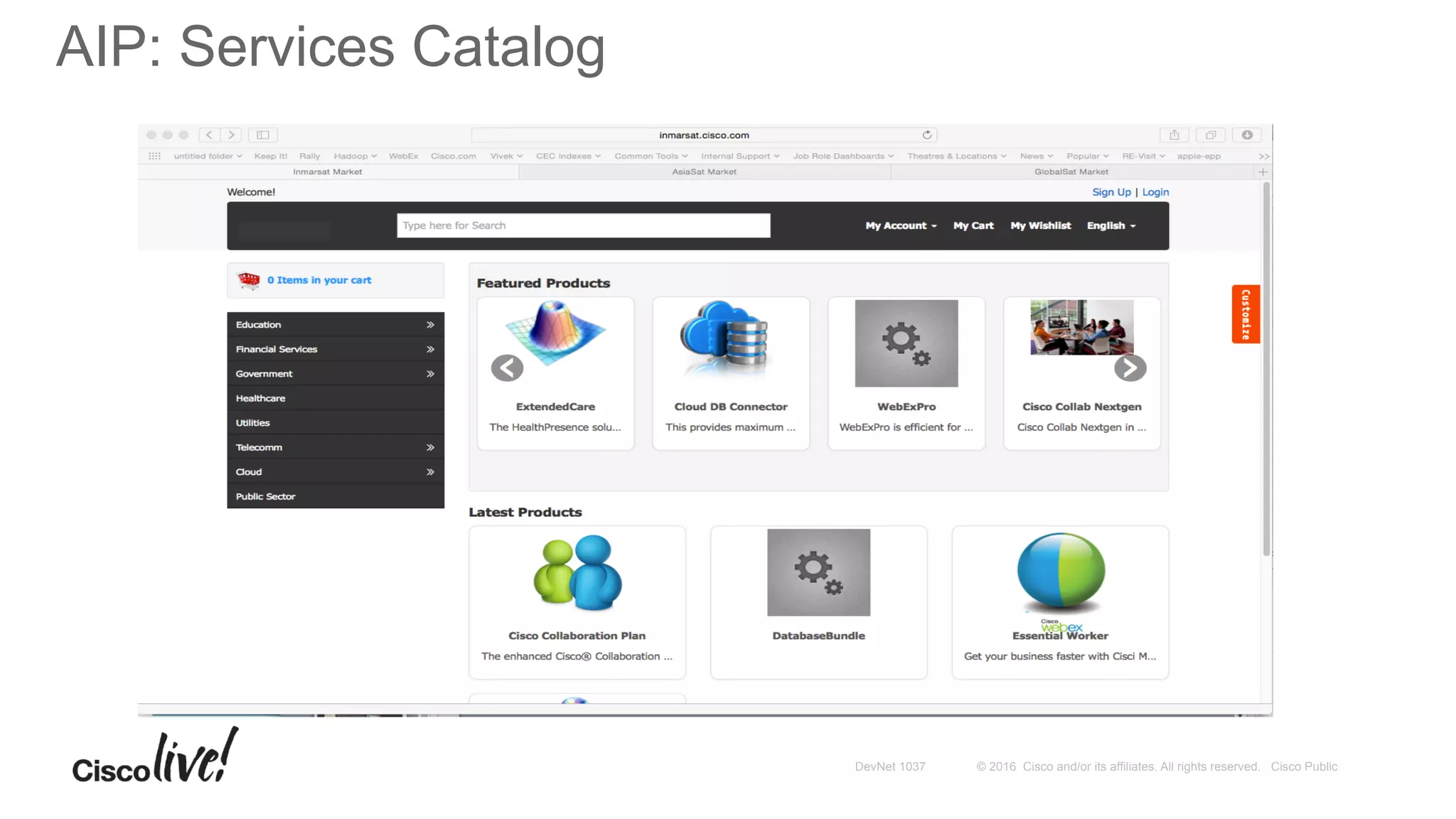Click the shopping cart icon
This screenshot has width=1456, height=819.
(249, 280)
